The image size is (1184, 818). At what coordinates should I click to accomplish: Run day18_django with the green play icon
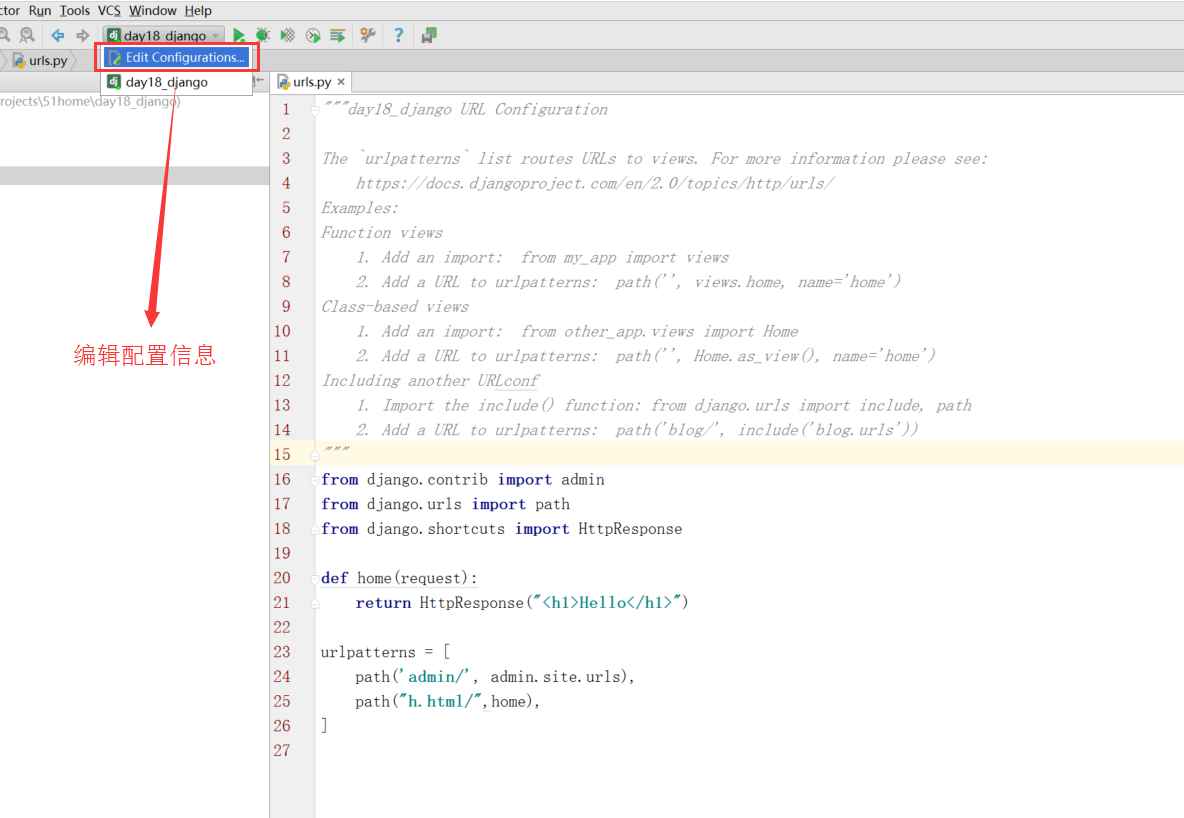click(x=239, y=35)
